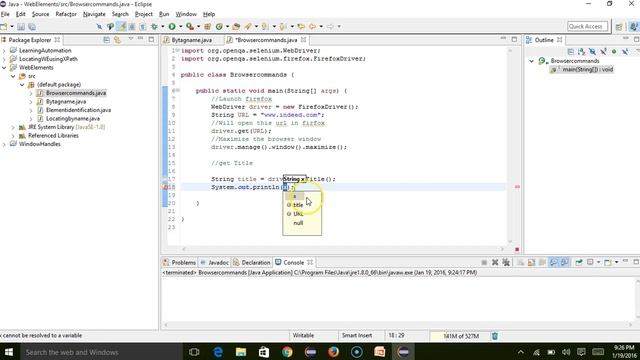Toggle Word Wrap in Console toolbar

(542, 262)
